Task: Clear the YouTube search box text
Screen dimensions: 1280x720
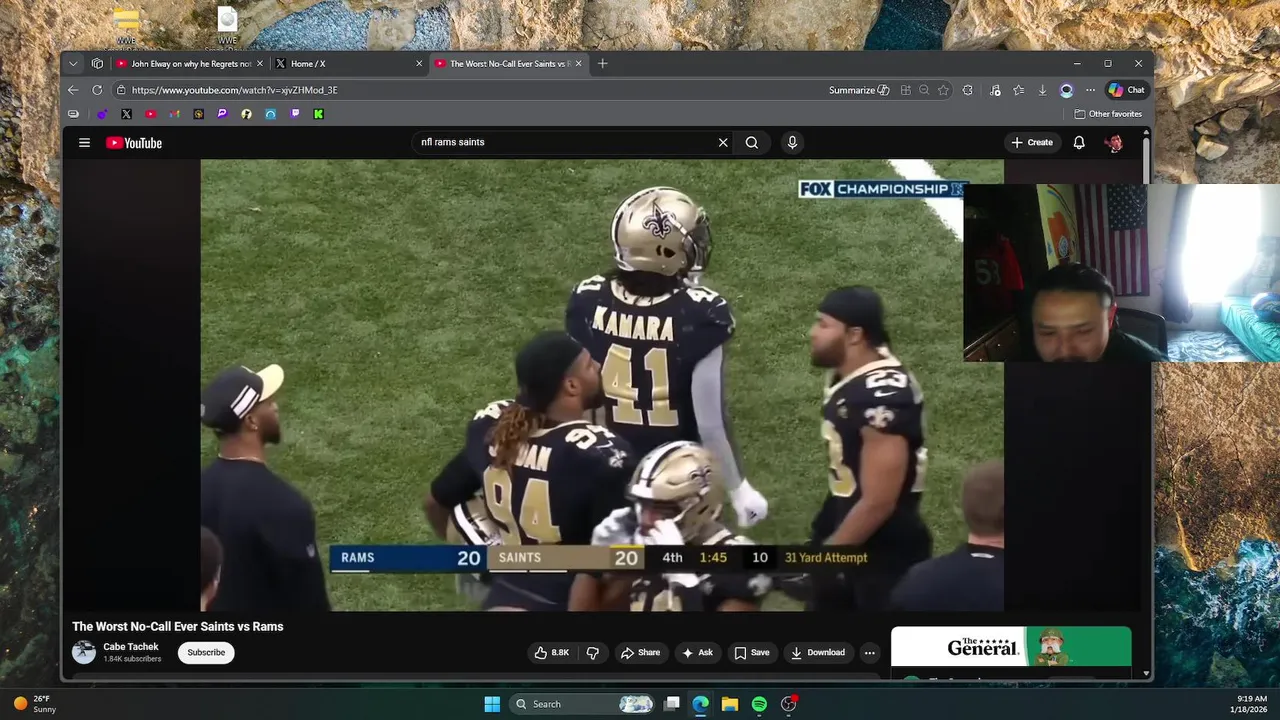Action: tap(723, 143)
